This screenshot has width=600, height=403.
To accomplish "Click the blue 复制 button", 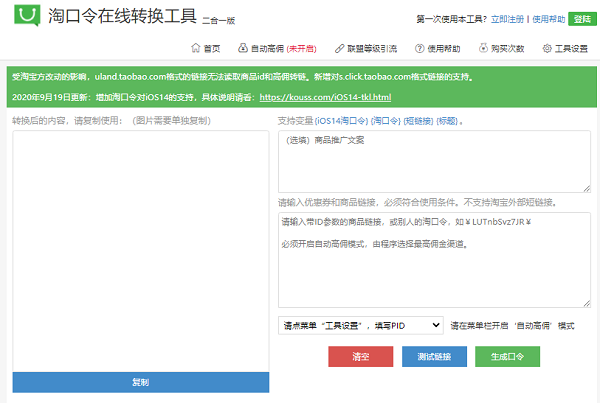I will [x=141, y=382].
